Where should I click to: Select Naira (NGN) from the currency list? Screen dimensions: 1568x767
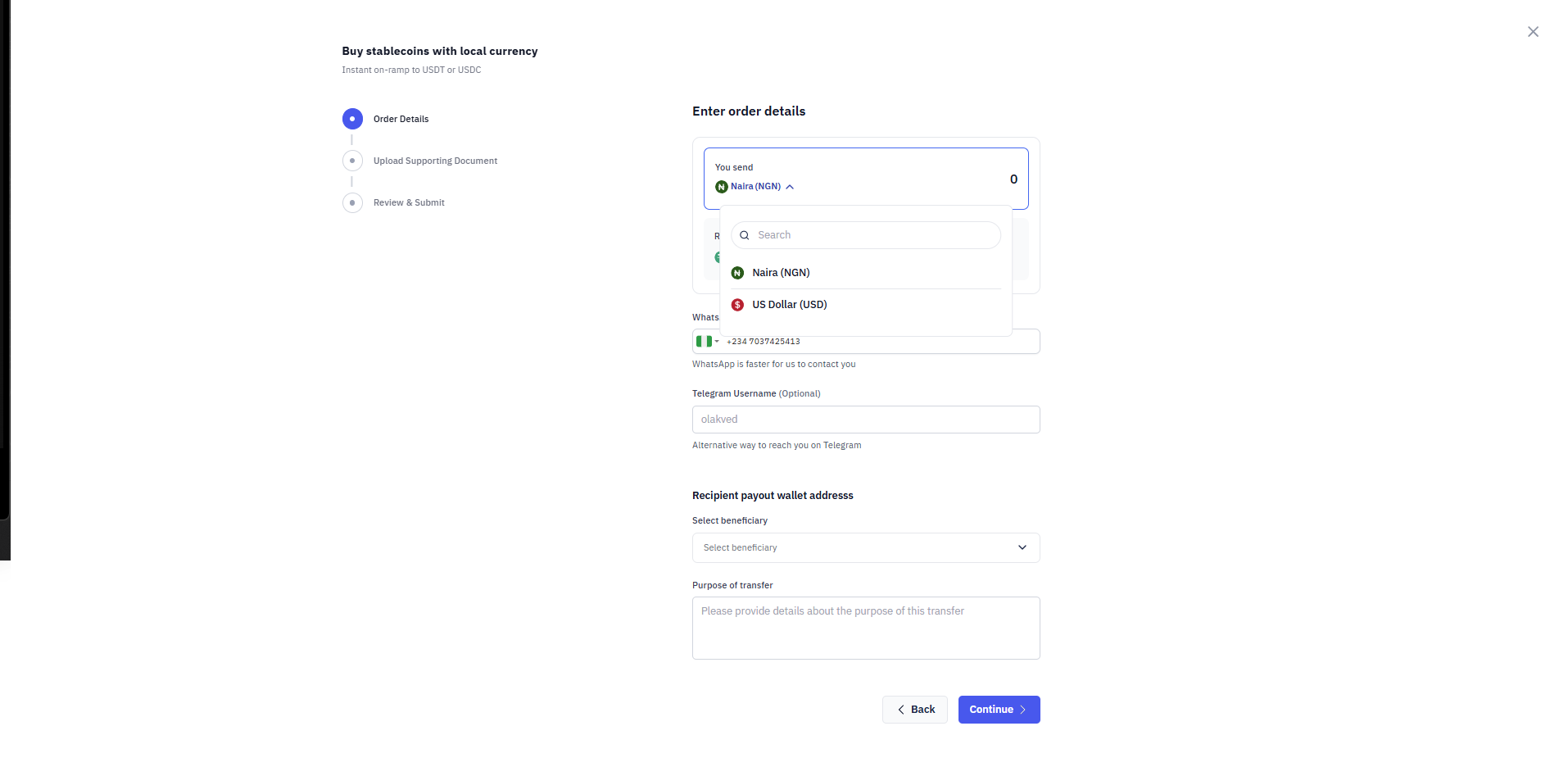click(x=866, y=273)
